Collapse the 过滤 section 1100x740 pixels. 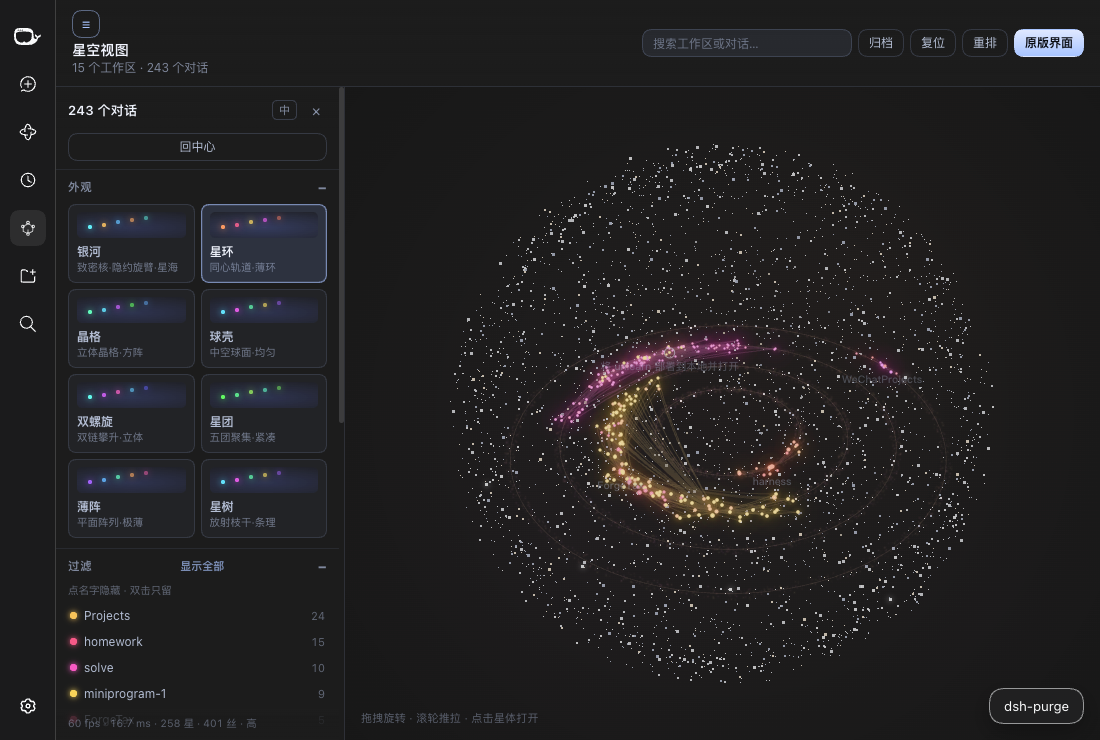pos(322,567)
